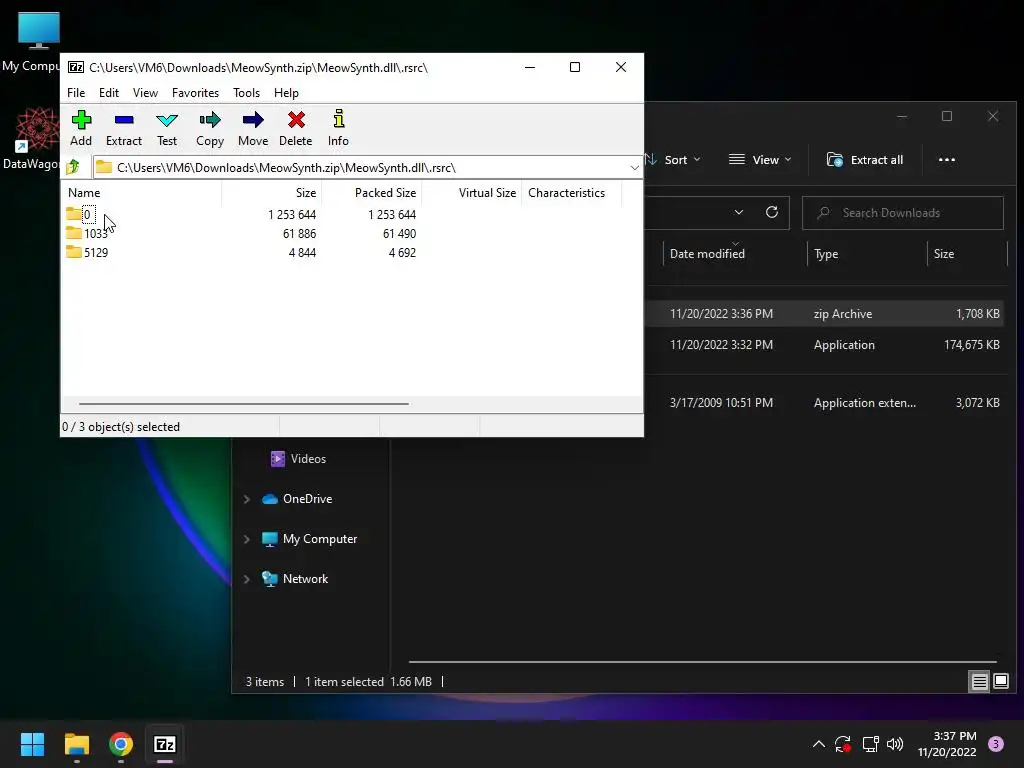Expand OneDrive in the navigation pane
The image size is (1024, 768).
pyautogui.click(x=247, y=499)
